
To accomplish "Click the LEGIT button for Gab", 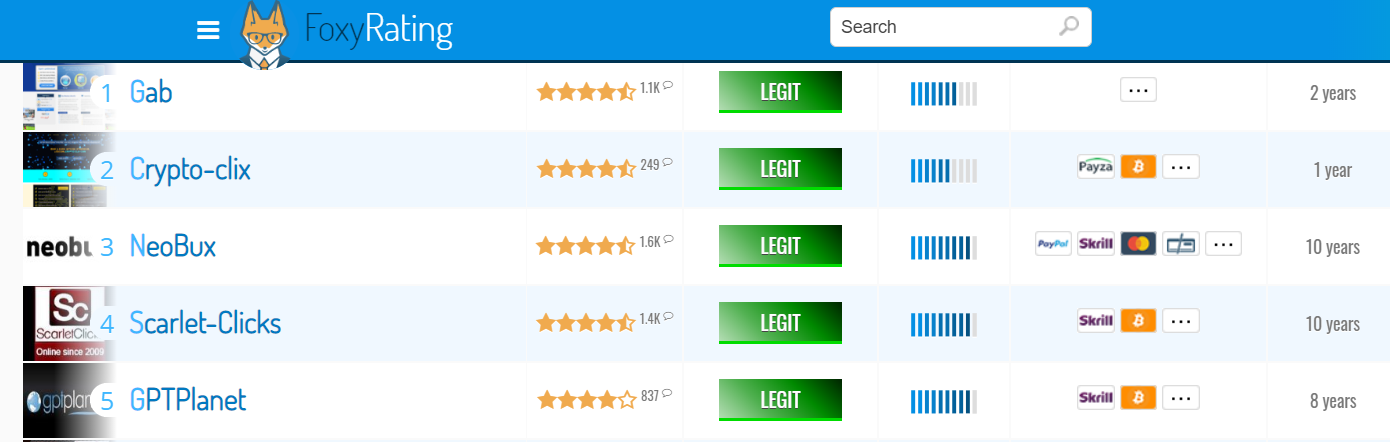I will (780, 92).
